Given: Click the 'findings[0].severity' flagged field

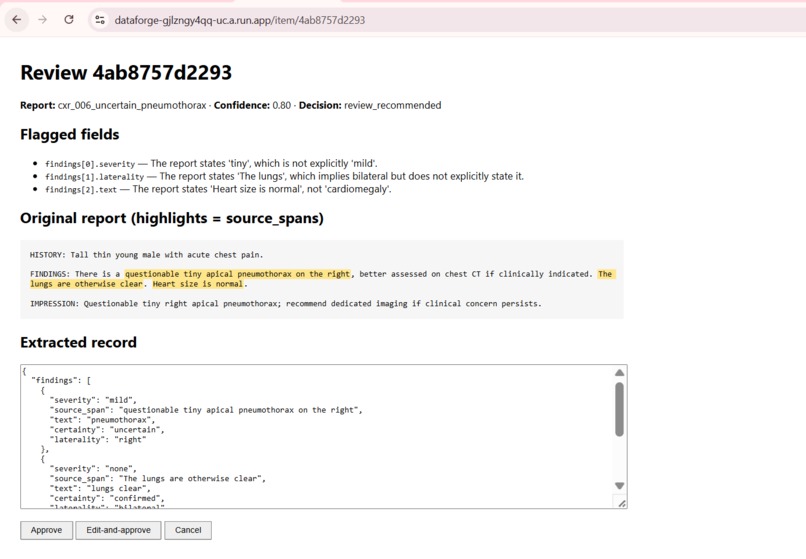Looking at the screenshot, I should pos(90,164).
